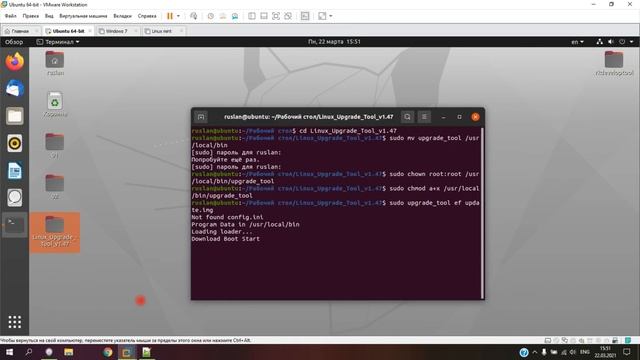Screen dimensions: 640x360
Task: Click the send Ctrl+Alt+Del toolbar icon
Action: click(x=193, y=16)
